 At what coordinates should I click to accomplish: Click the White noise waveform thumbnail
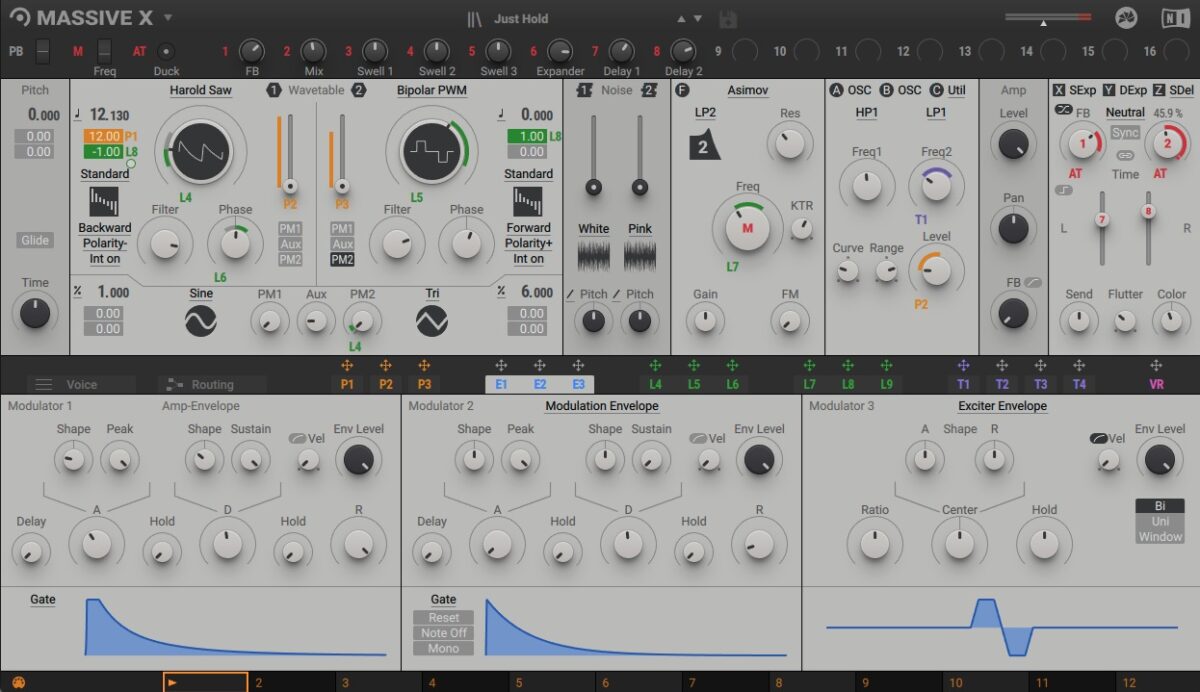tap(594, 256)
